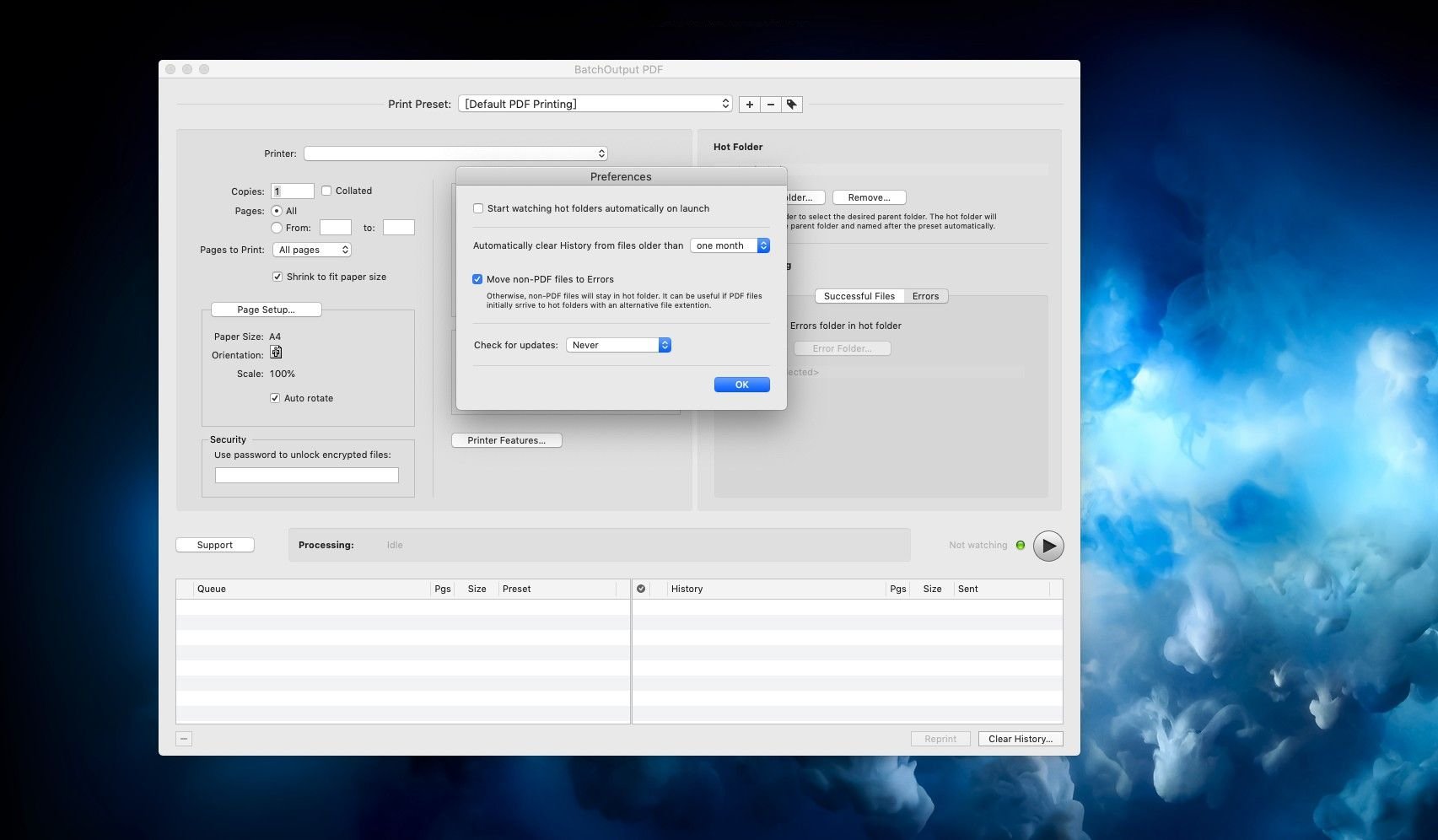
Task: Switch to the Successful Files tab
Action: click(859, 296)
